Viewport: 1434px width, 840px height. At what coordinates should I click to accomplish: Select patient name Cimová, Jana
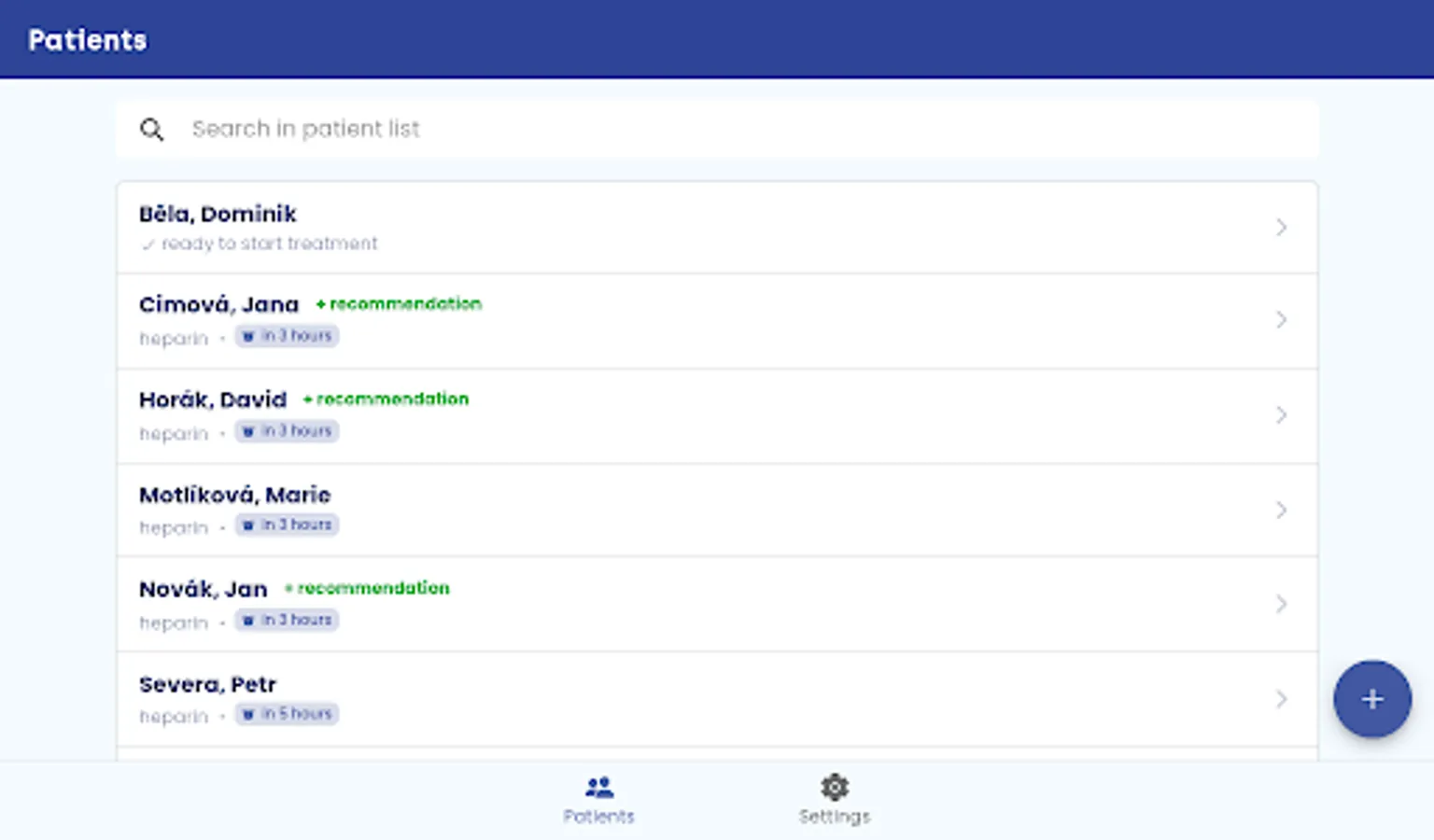(218, 304)
